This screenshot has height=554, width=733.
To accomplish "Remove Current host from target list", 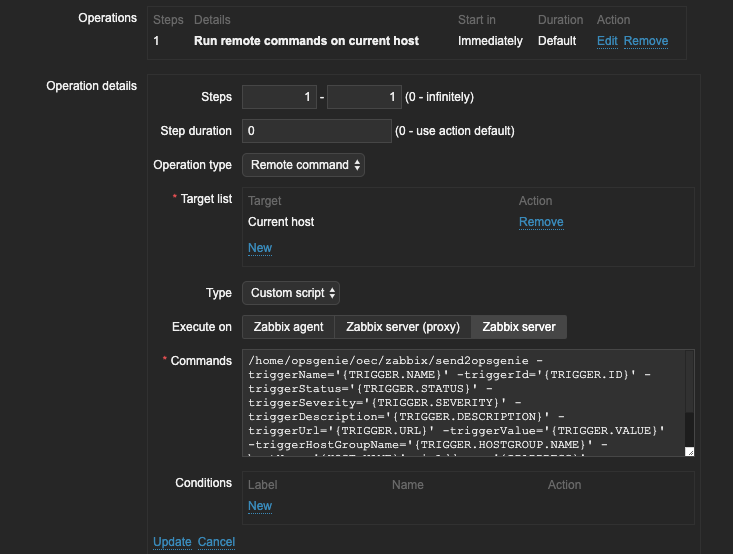I will (541, 222).
